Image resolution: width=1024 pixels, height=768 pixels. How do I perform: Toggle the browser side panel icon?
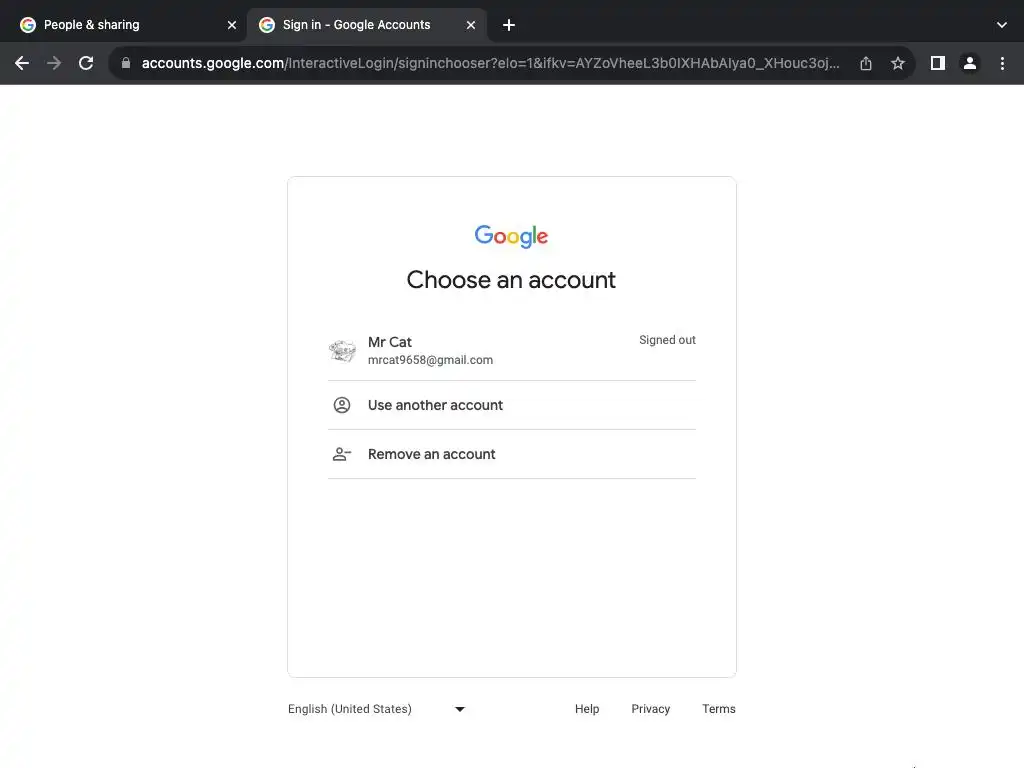[937, 63]
